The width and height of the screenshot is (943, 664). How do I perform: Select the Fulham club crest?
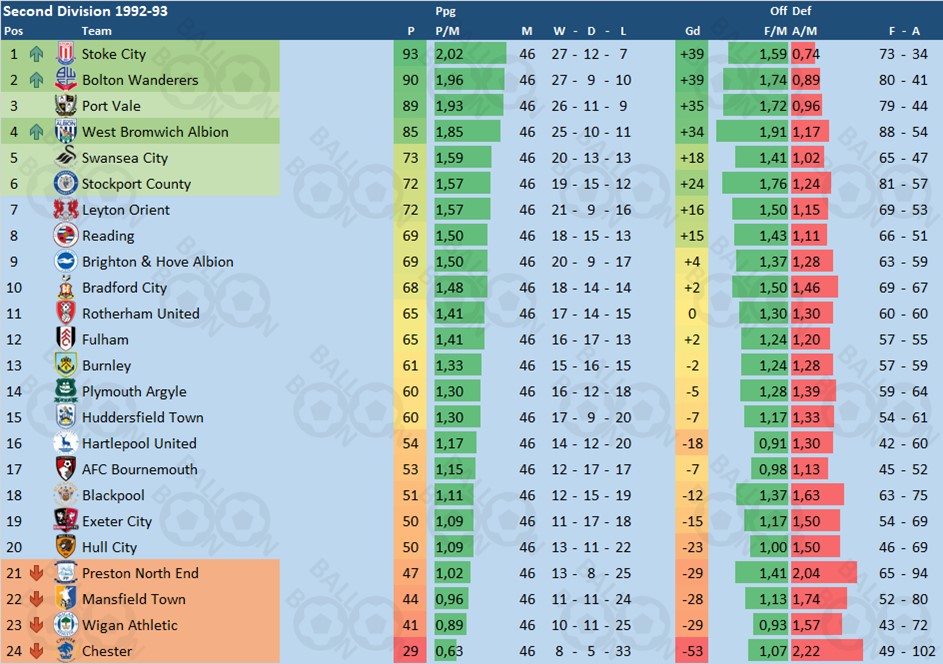click(66, 339)
